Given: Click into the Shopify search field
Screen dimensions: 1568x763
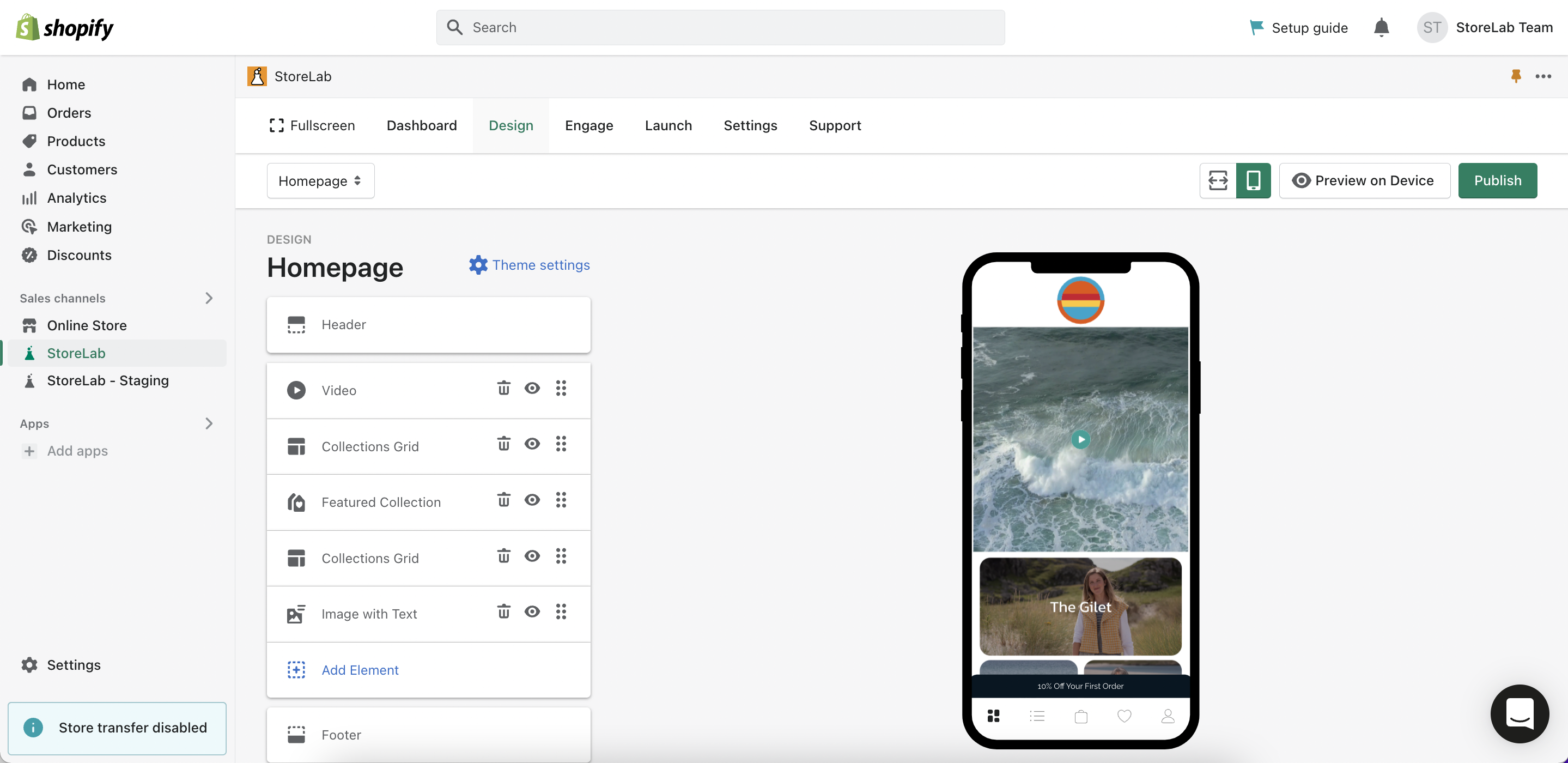Looking at the screenshot, I should (720, 27).
